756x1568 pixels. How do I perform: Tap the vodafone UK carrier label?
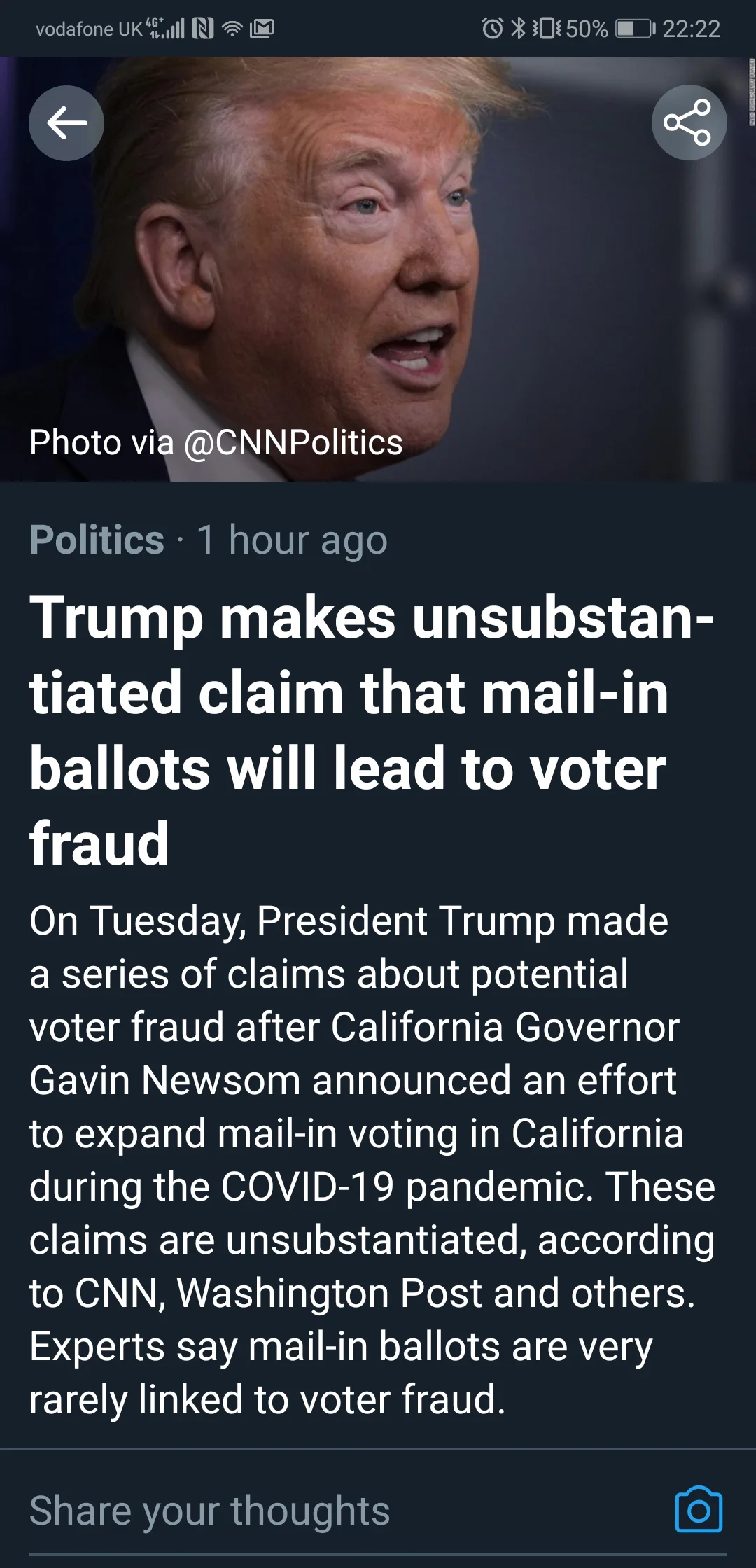(x=89, y=29)
